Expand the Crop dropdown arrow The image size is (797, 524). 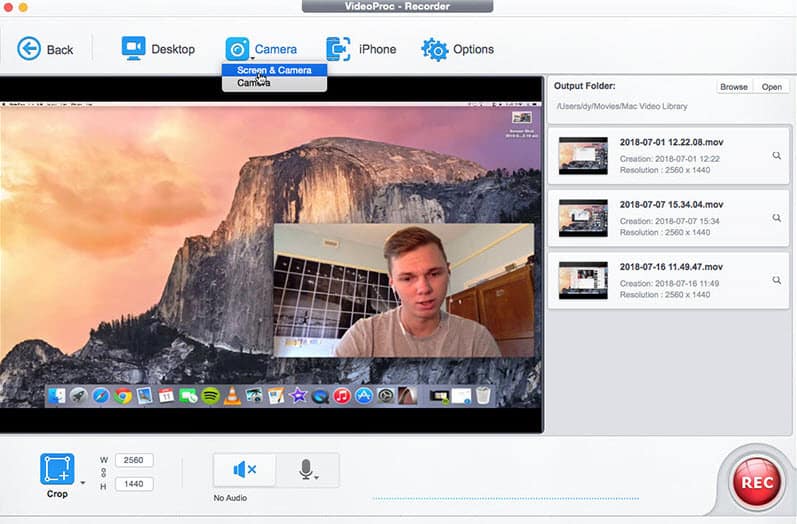[x=82, y=483]
